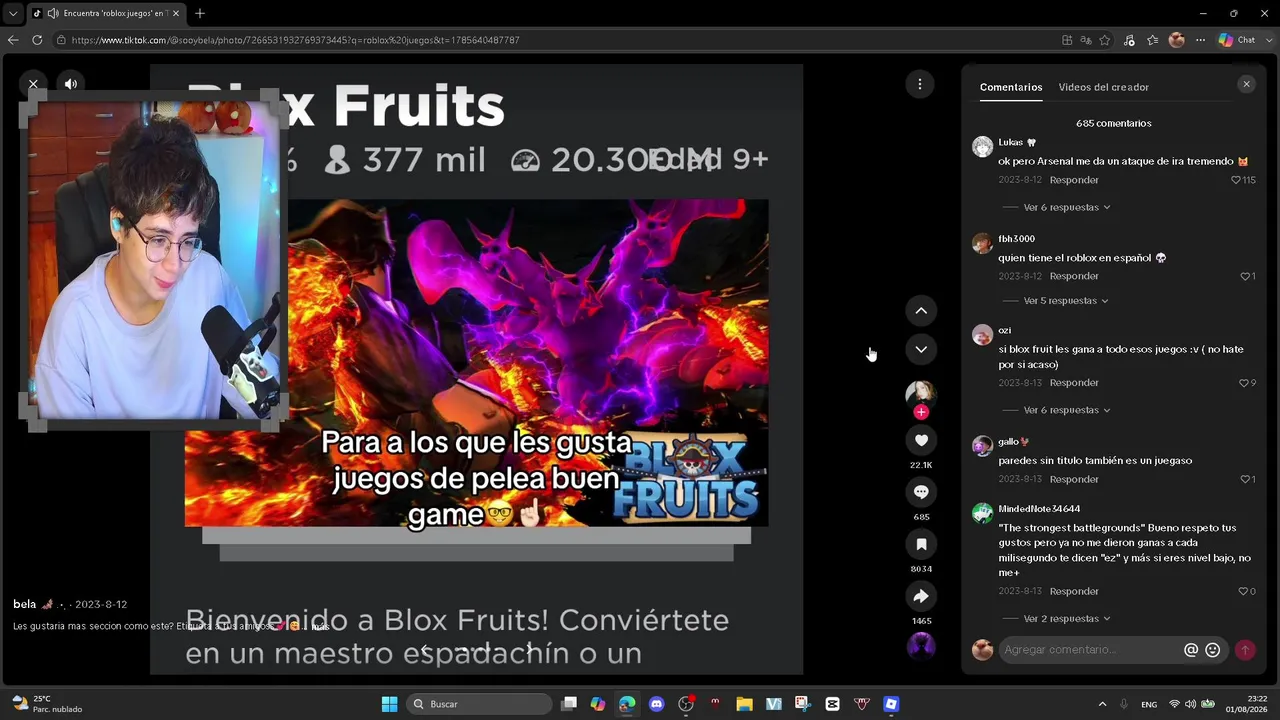Like gallo's comment
Screen dimensions: 1280x720
point(1245,479)
